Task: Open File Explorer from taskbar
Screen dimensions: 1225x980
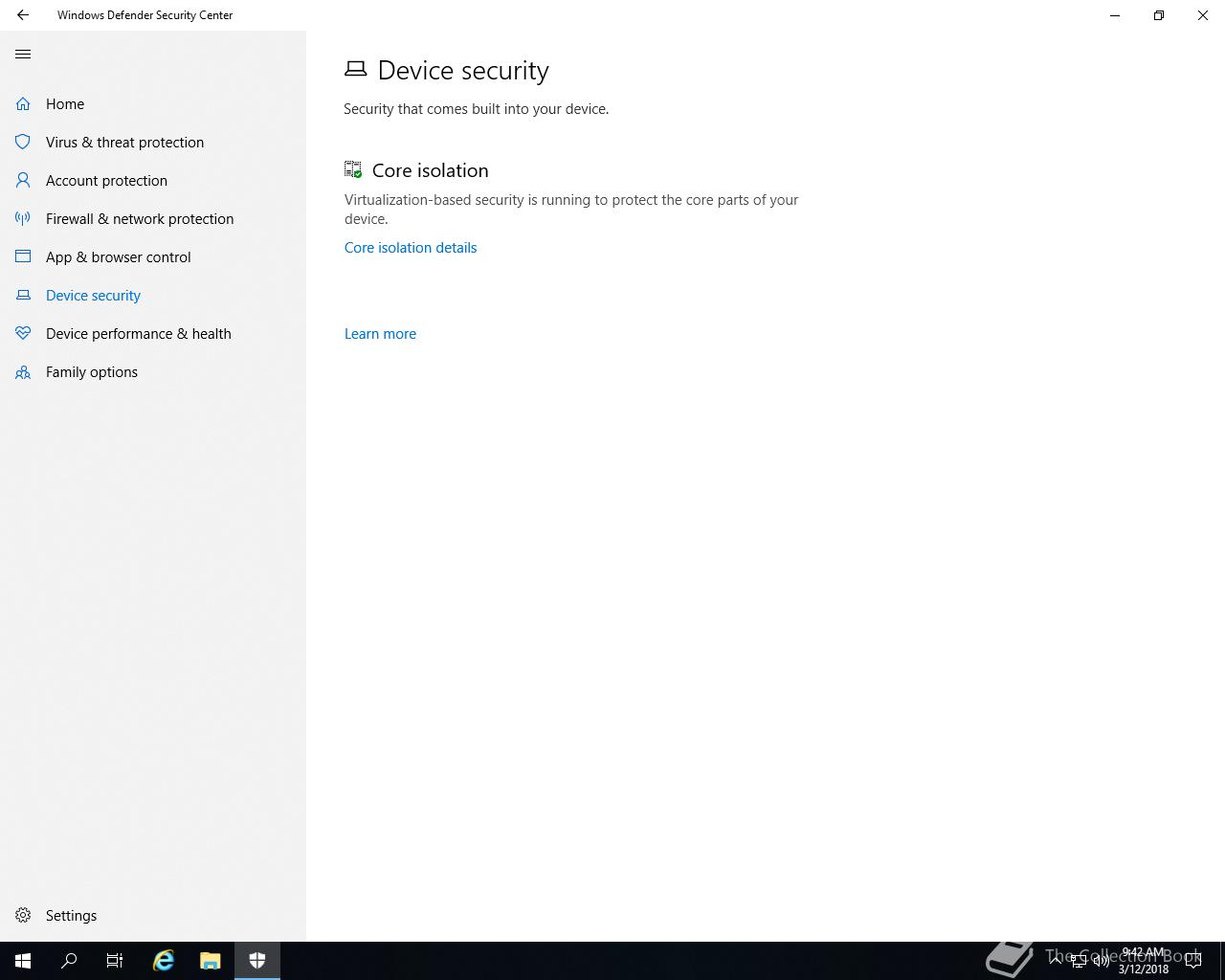Action: [x=211, y=961]
